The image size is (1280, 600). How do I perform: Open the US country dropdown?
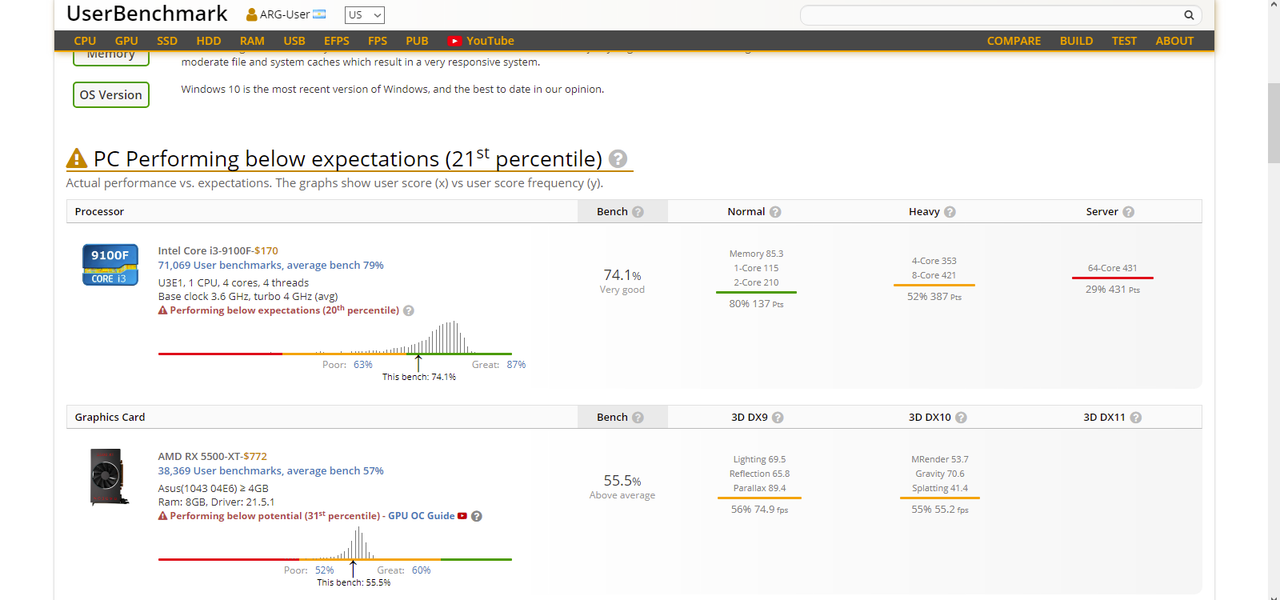tap(364, 15)
